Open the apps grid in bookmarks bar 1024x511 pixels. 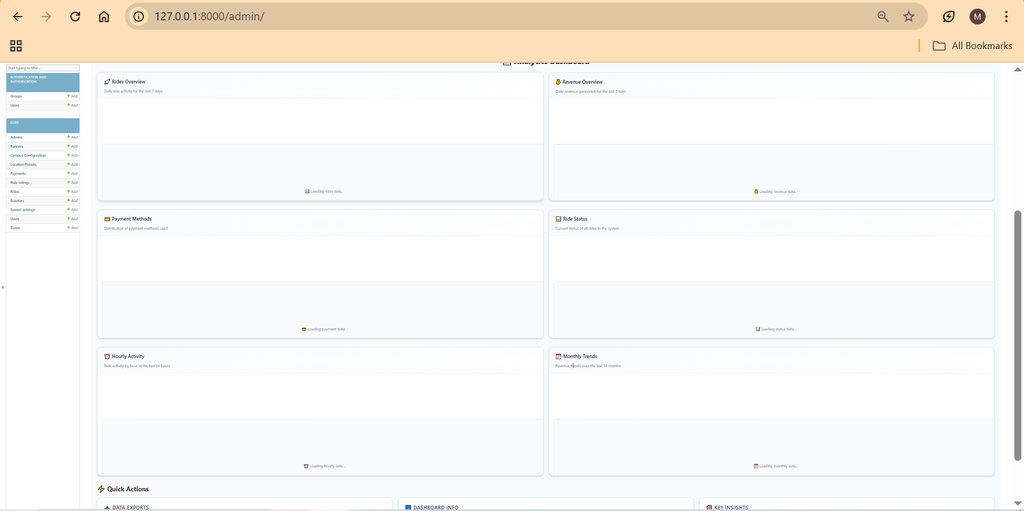tap(16, 46)
